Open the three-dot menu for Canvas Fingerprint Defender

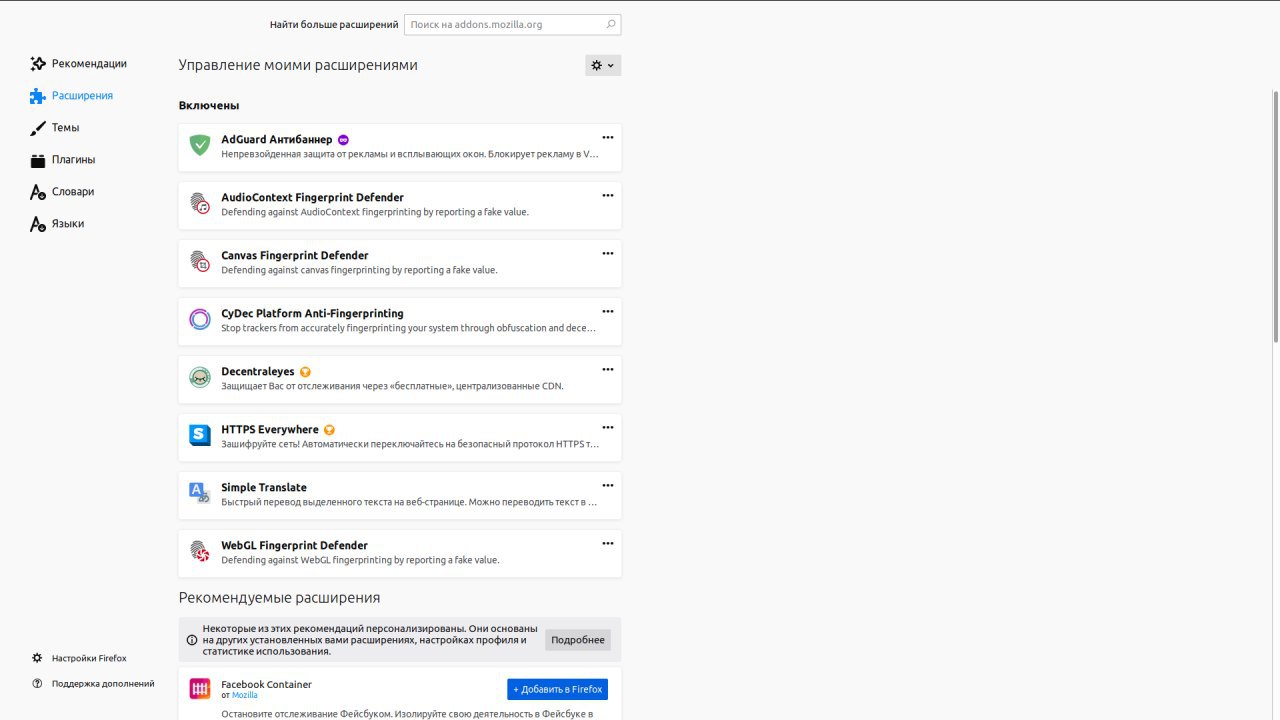(x=607, y=253)
